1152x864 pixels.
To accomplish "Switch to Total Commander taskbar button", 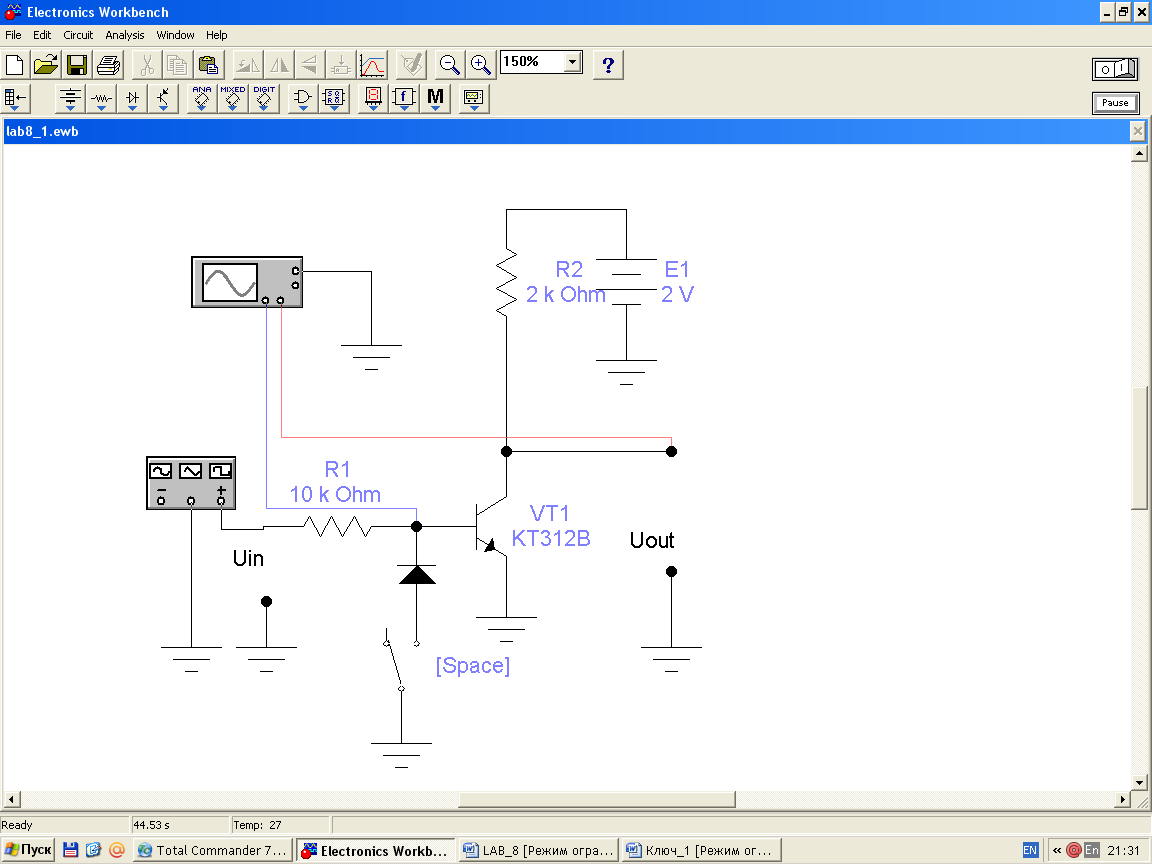I will 213,850.
